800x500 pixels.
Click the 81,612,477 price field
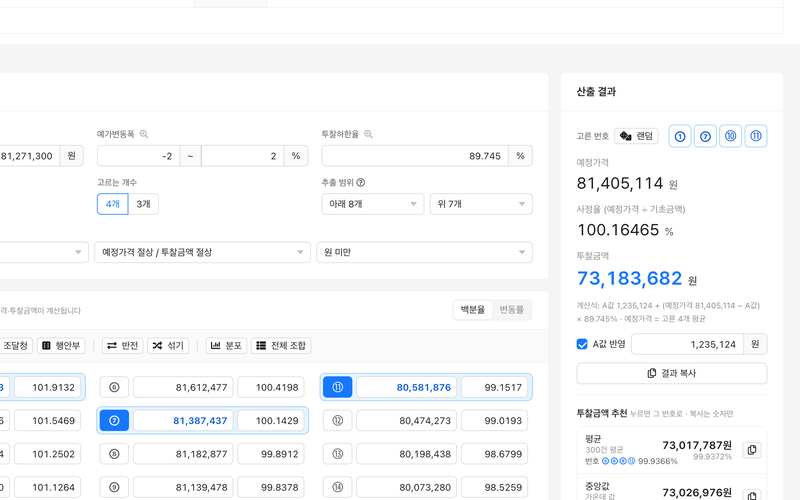coord(183,387)
